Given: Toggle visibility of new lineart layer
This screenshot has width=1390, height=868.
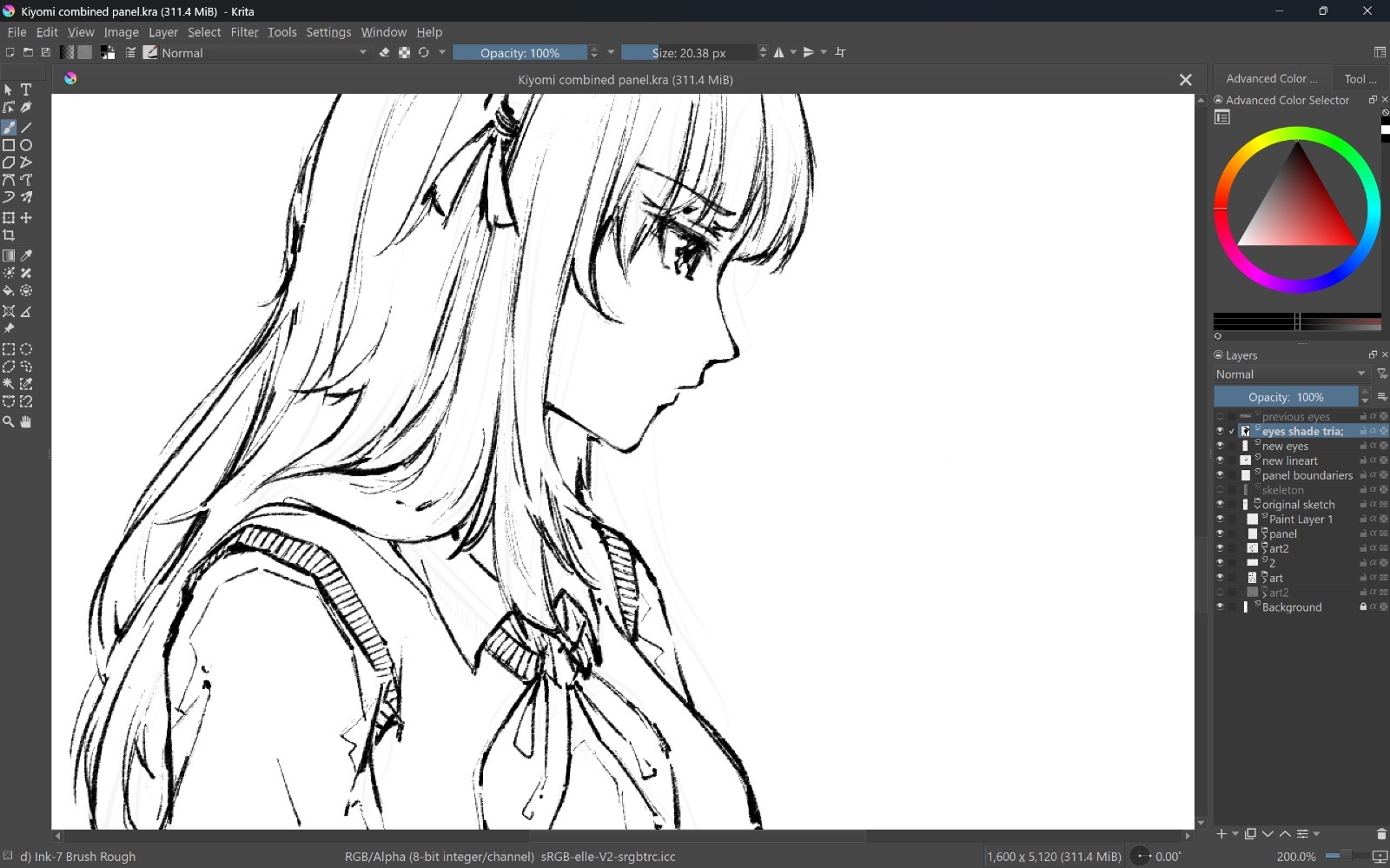Looking at the screenshot, I should 1220,461.
